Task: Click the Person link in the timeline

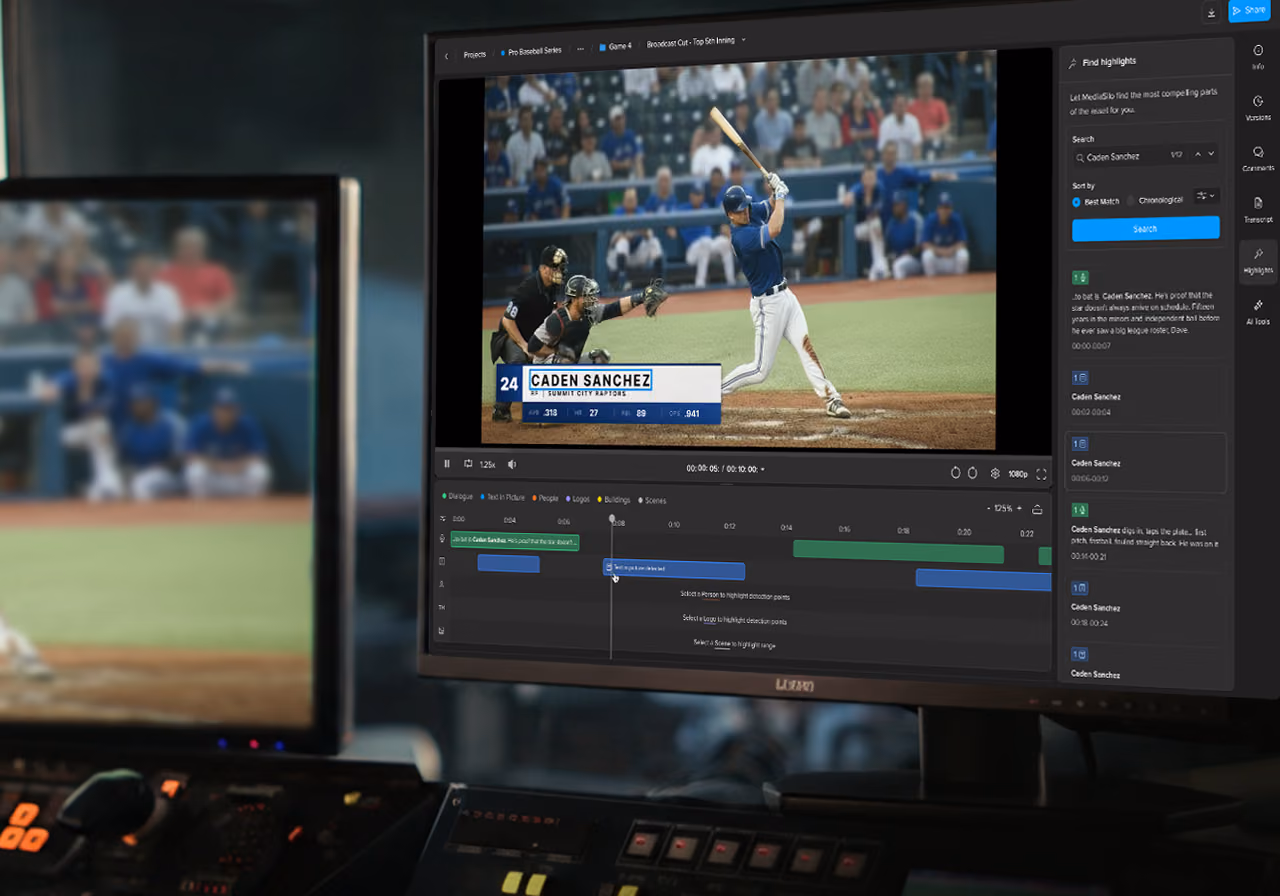Action: point(711,595)
